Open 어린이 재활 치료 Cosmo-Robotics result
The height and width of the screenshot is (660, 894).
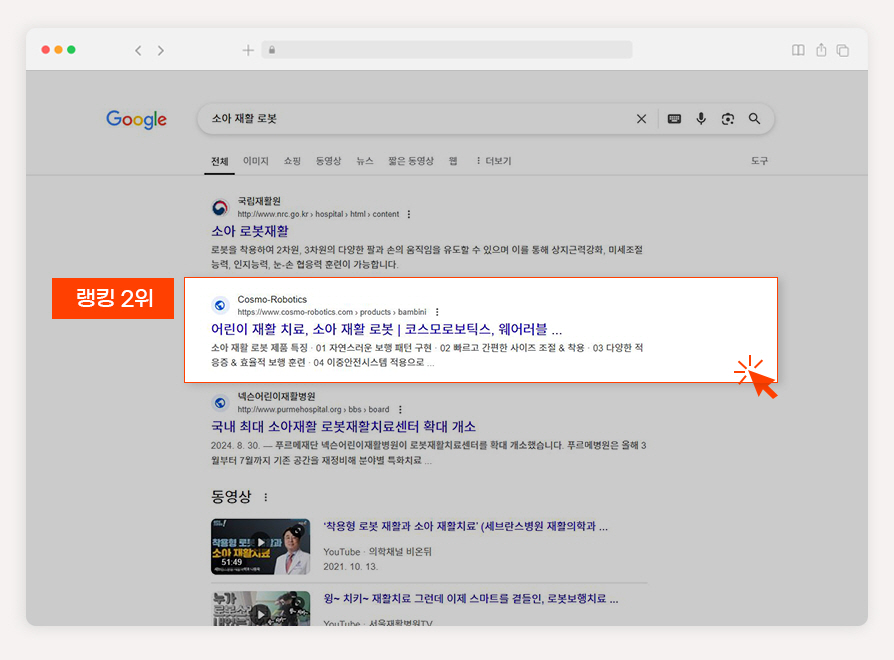387,329
